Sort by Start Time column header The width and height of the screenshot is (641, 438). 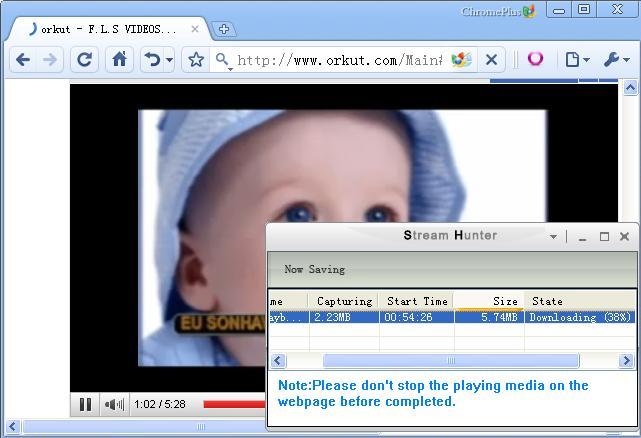click(417, 301)
